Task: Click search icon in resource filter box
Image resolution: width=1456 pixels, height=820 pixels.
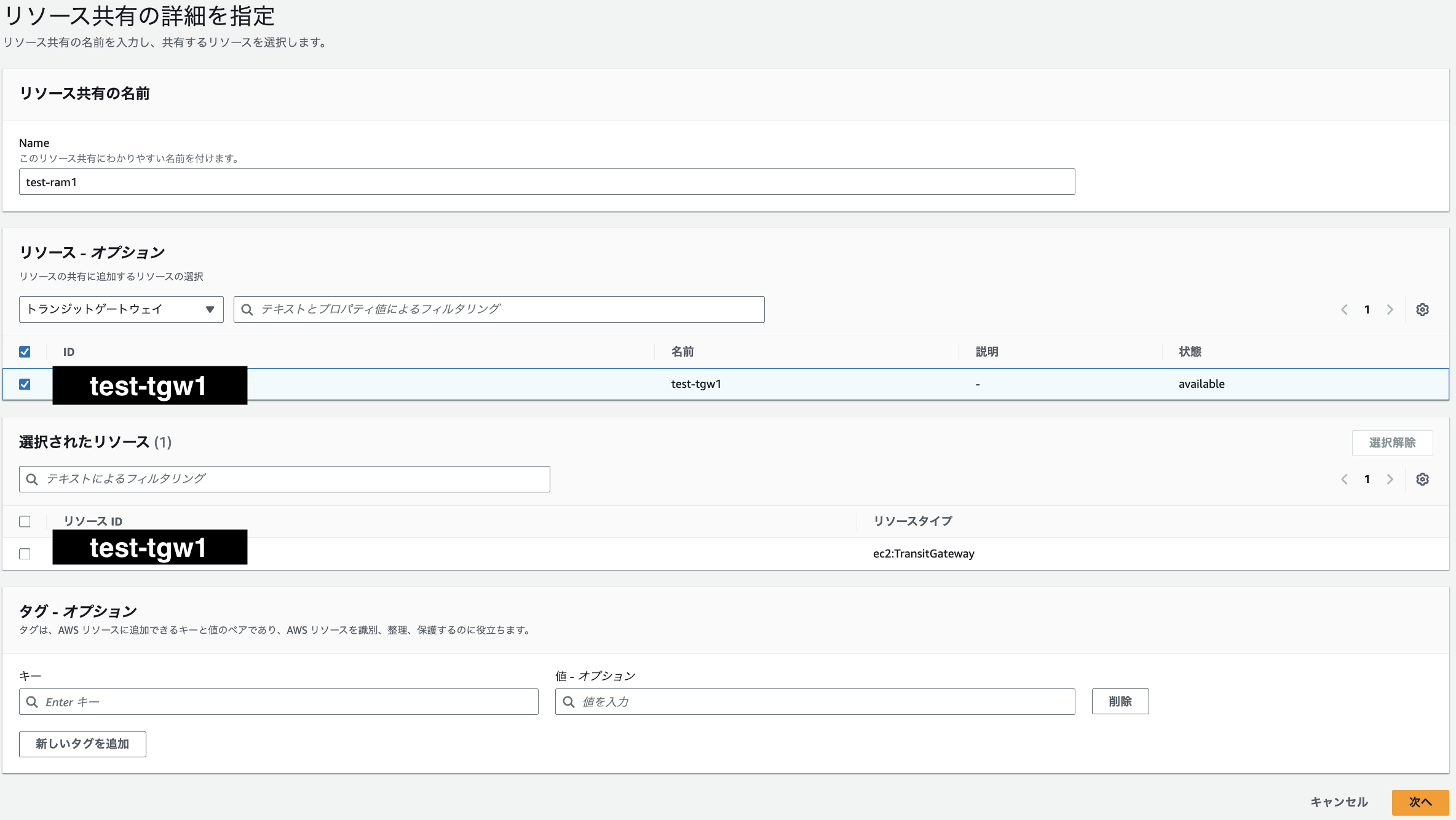Action: tap(247, 309)
